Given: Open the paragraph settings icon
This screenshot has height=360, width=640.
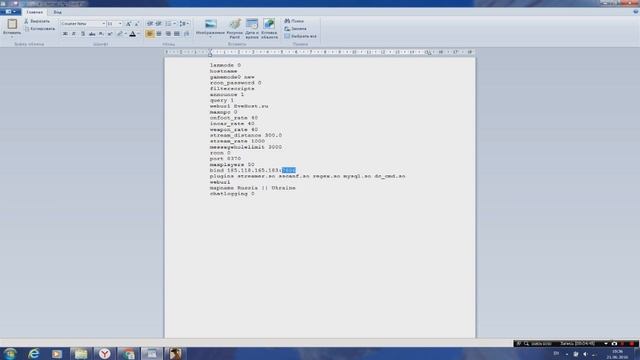Looking at the screenshot, I should 187,34.
